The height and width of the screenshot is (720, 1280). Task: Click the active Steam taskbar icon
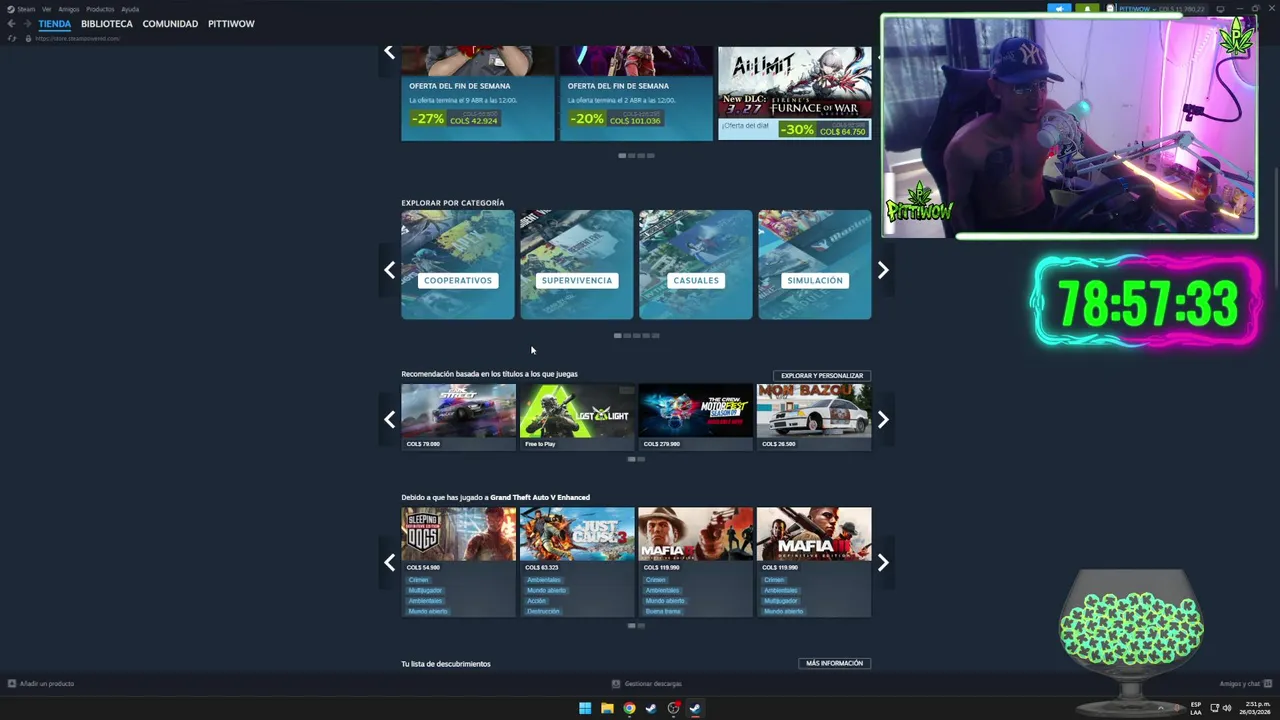tap(695, 708)
